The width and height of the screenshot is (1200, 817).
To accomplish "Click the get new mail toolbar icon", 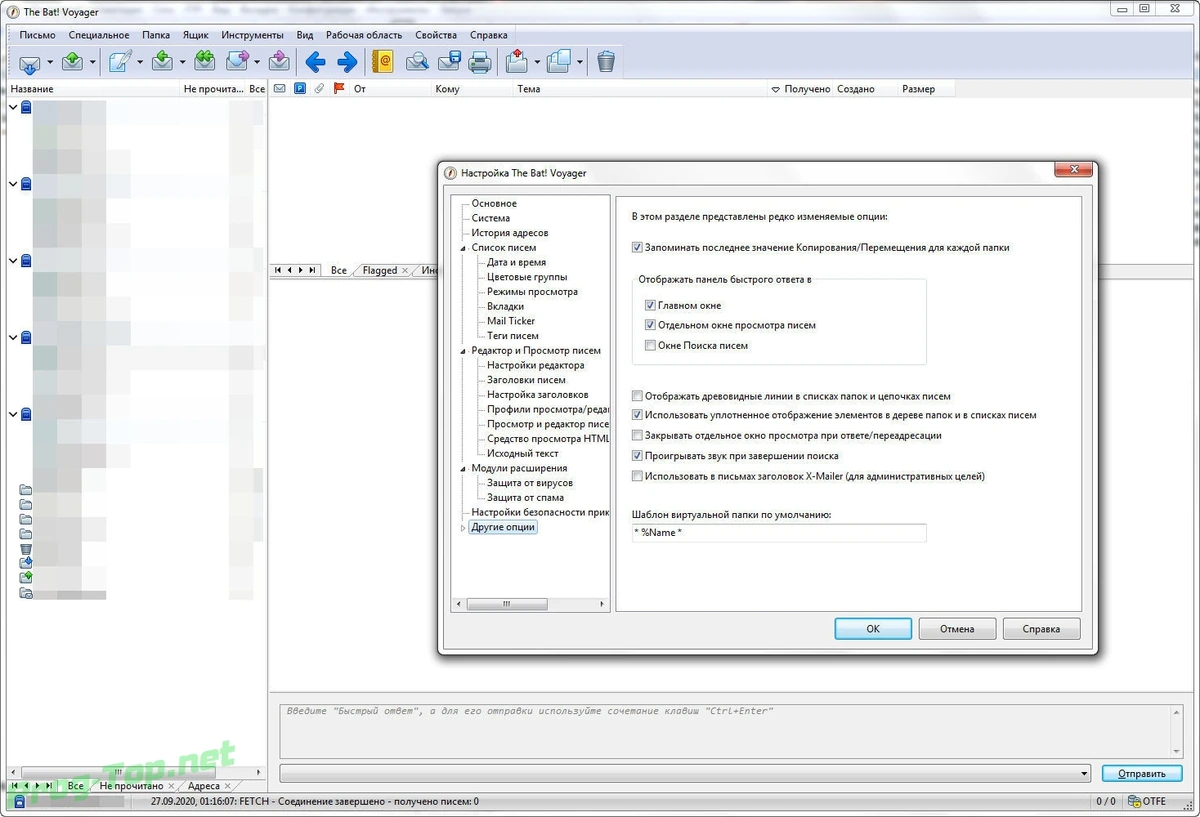I will pos(29,63).
